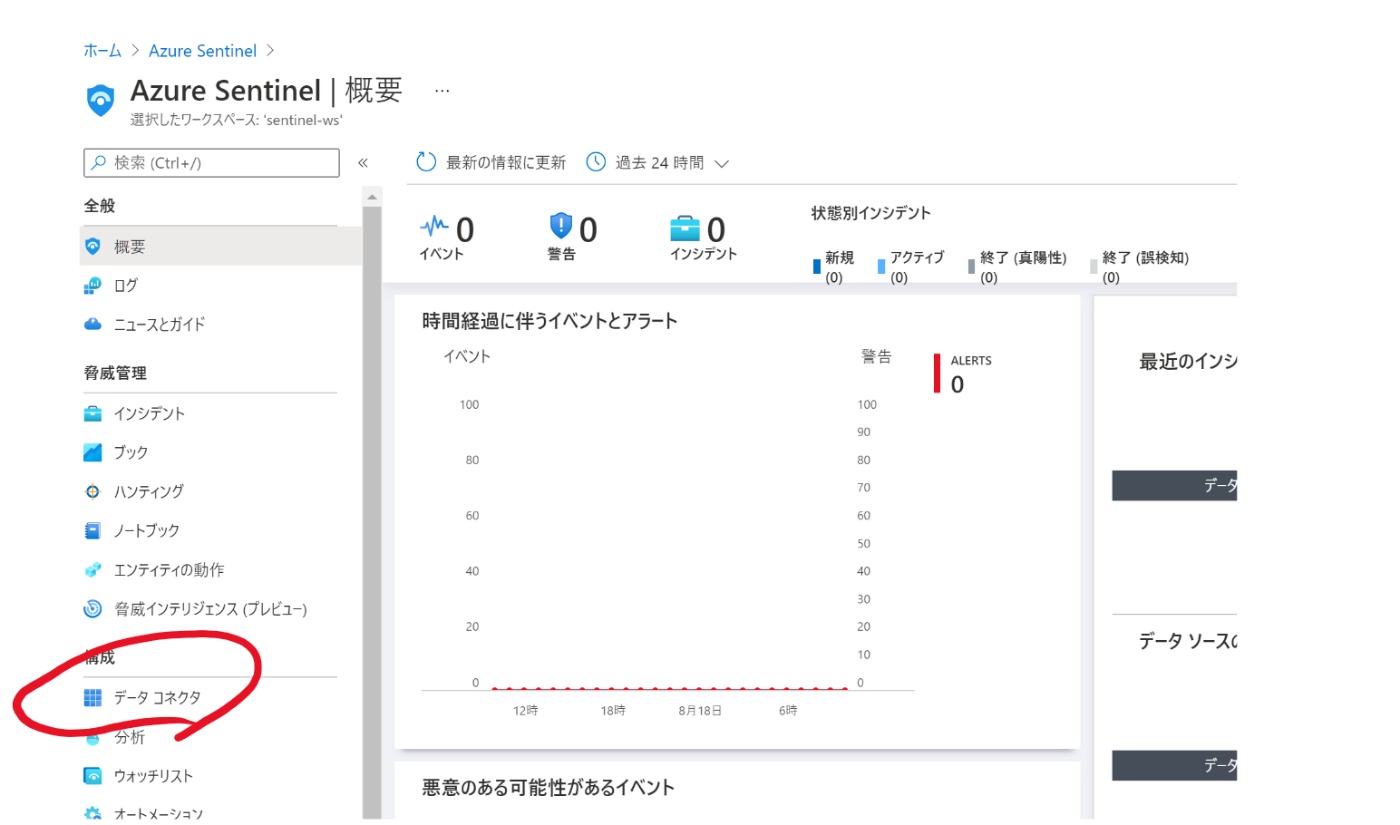Click the 新規 legend color square
Screen dimensions: 1400x825
point(817,267)
